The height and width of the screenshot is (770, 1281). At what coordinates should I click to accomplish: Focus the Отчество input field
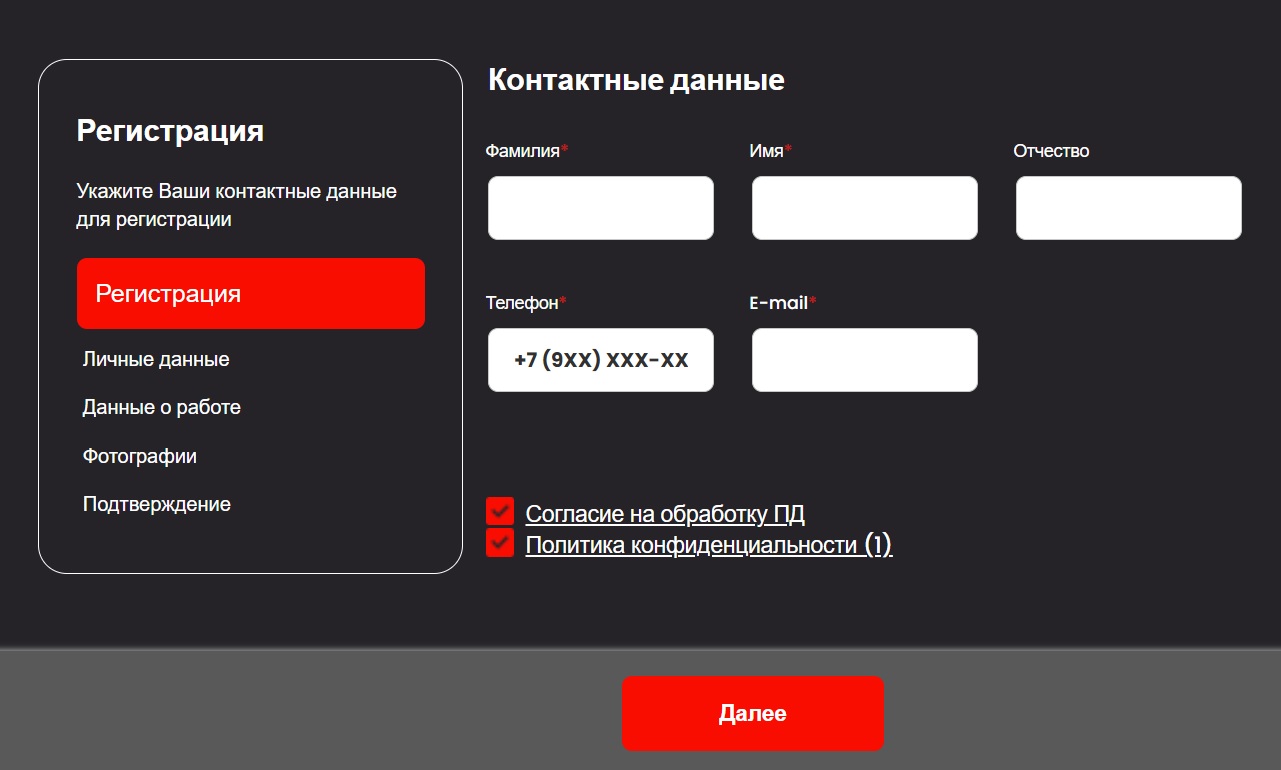1129,208
